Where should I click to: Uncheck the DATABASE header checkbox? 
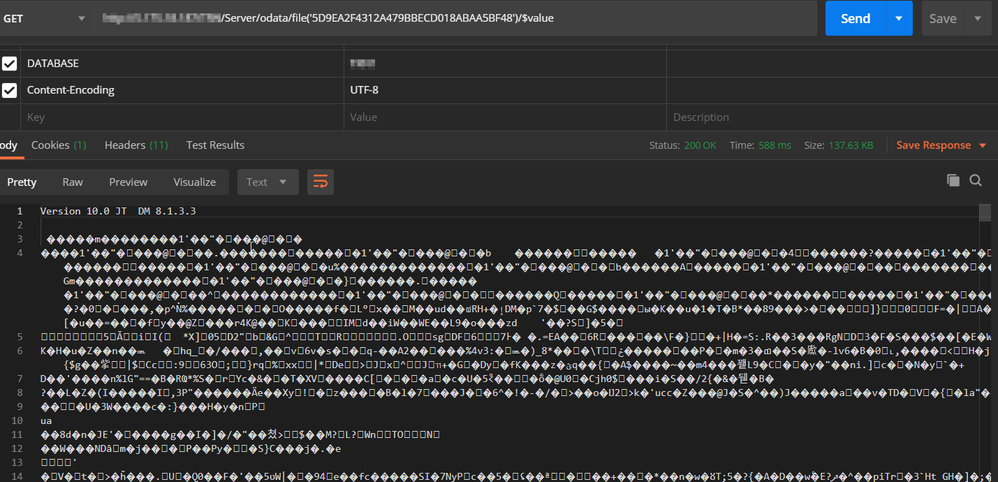[x=9, y=63]
